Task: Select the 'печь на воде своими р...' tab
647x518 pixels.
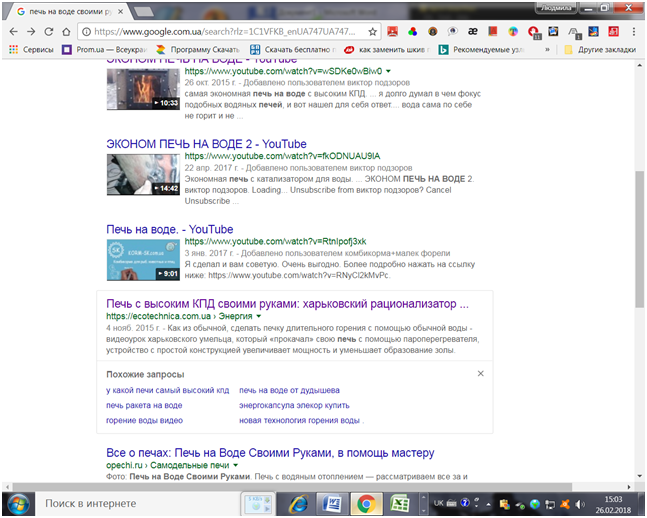Action: tap(66, 12)
